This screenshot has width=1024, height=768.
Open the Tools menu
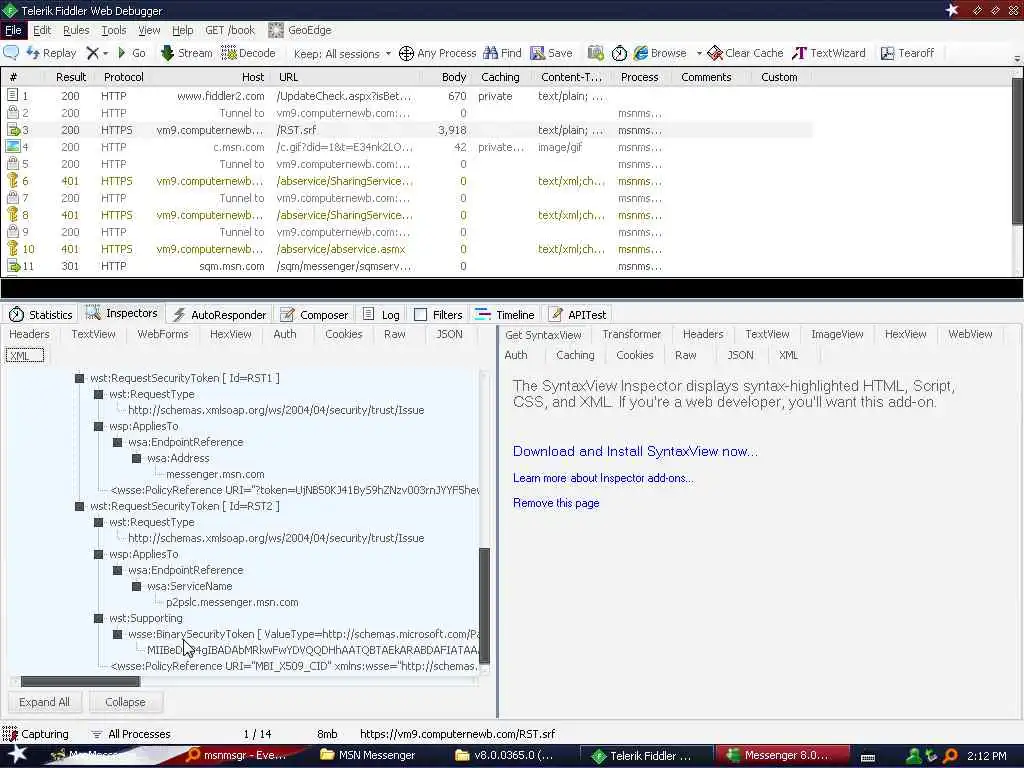point(114,30)
